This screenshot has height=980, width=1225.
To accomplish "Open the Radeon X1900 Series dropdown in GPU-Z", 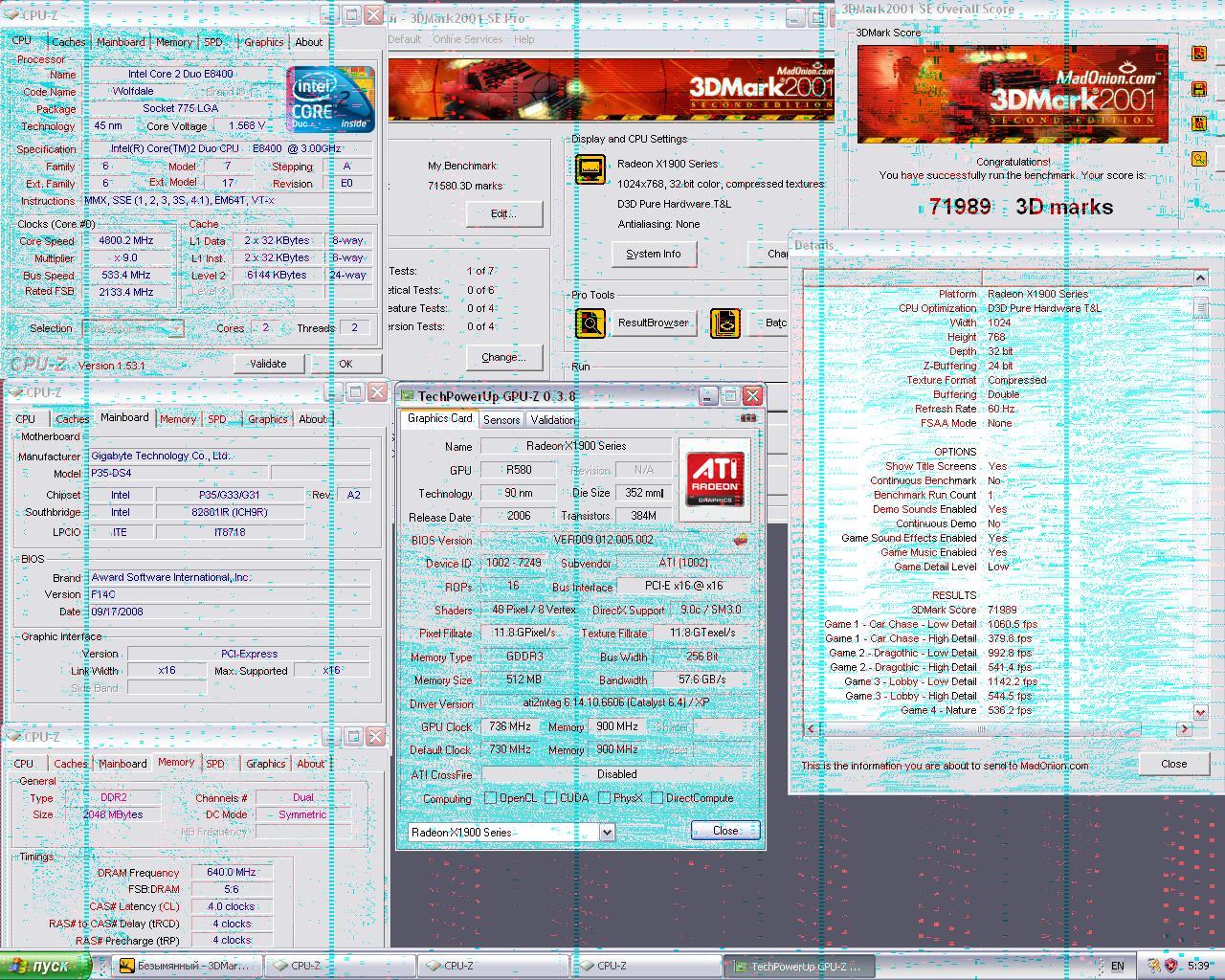I will tap(606, 833).
